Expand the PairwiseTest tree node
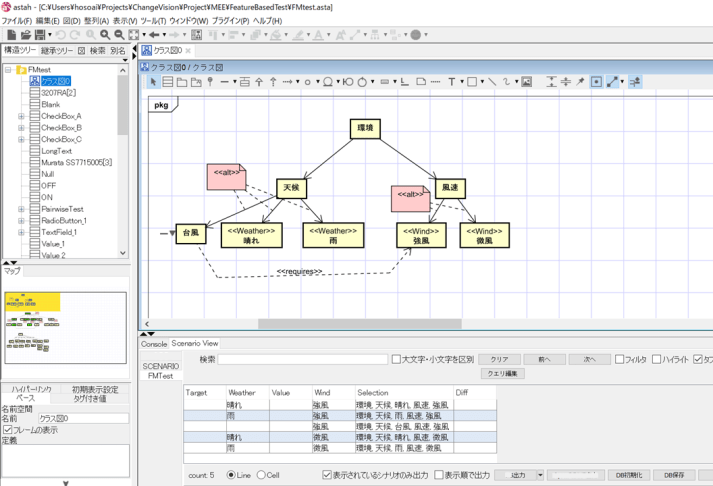713x486 pixels. tap(21, 209)
